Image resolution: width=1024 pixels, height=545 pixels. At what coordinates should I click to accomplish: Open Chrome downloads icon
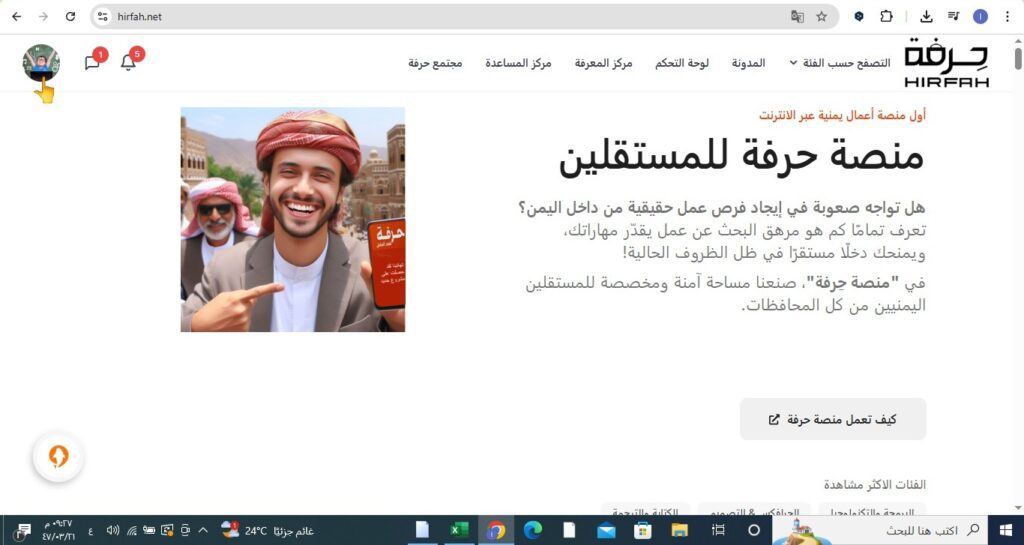tap(926, 16)
